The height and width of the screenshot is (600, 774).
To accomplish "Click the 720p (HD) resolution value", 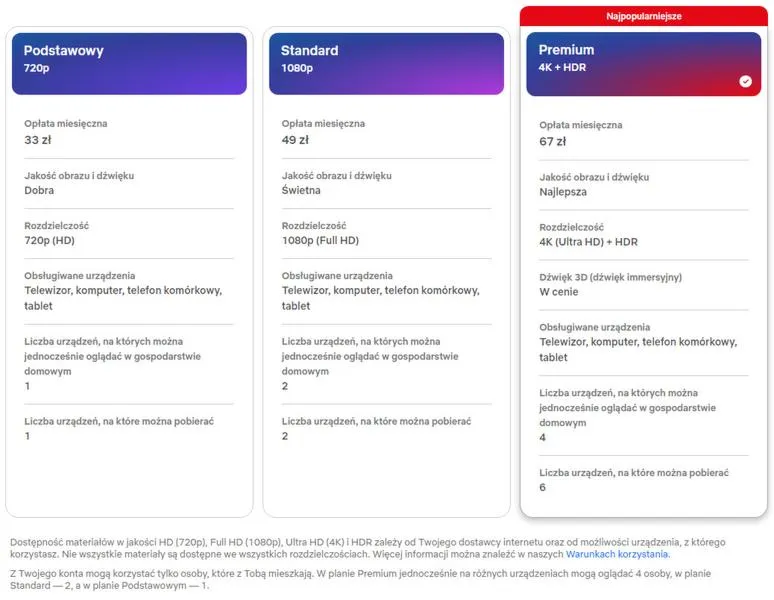I will point(49,240).
